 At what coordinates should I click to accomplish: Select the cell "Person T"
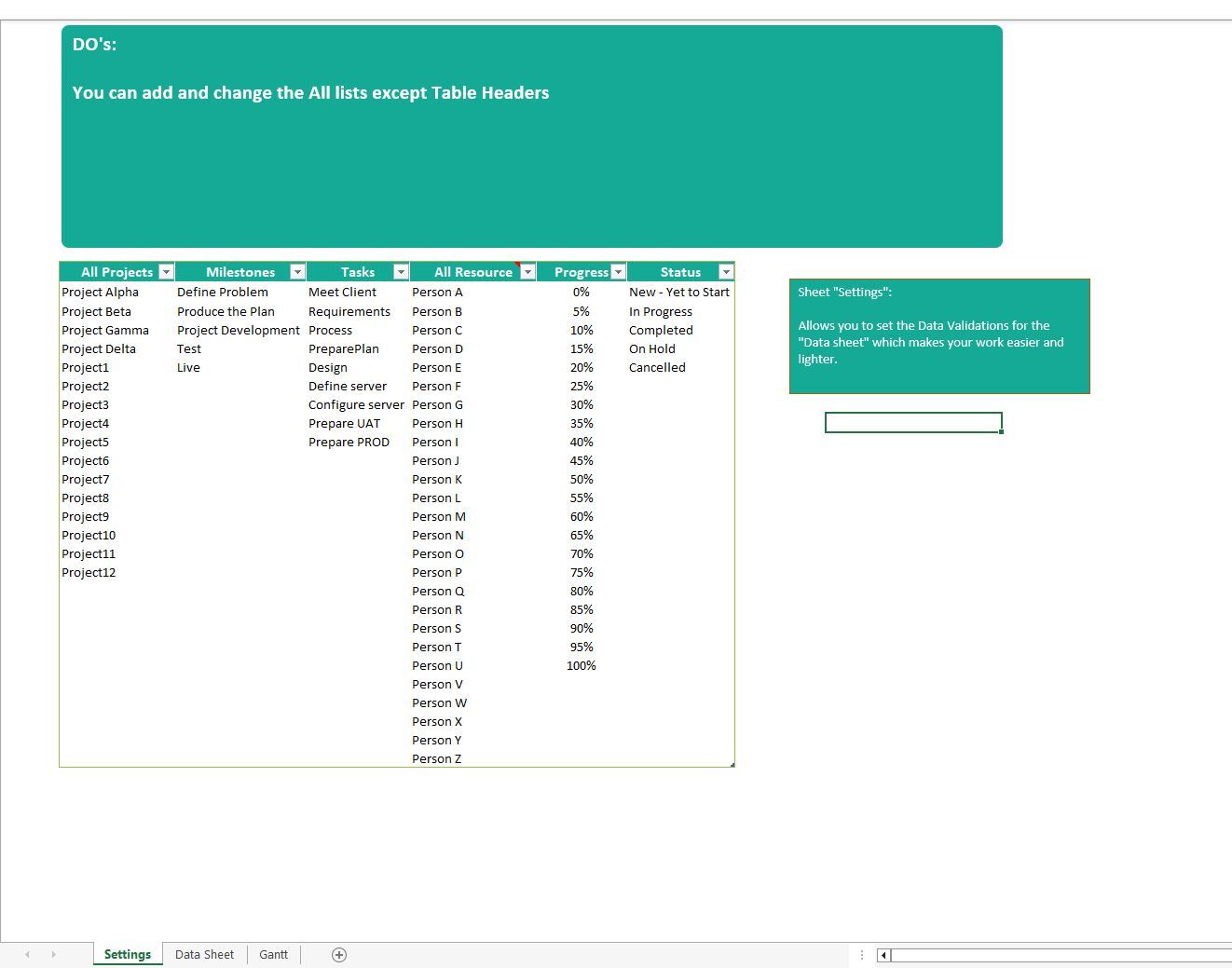click(472, 647)
